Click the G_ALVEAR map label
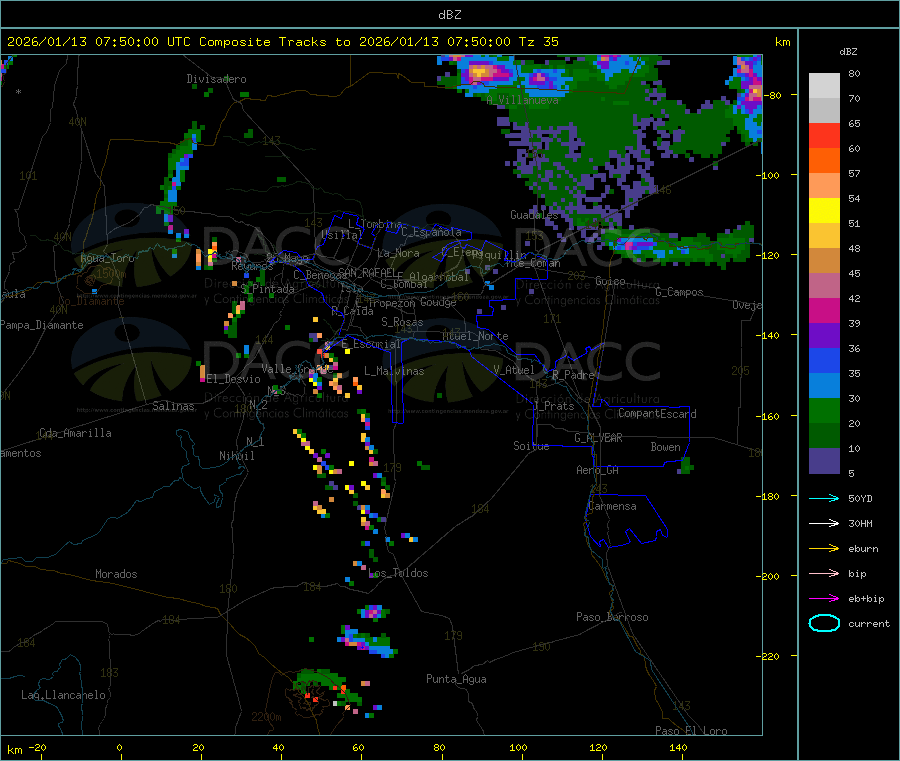Screen dimensions: 900x761 click(598, 438)
